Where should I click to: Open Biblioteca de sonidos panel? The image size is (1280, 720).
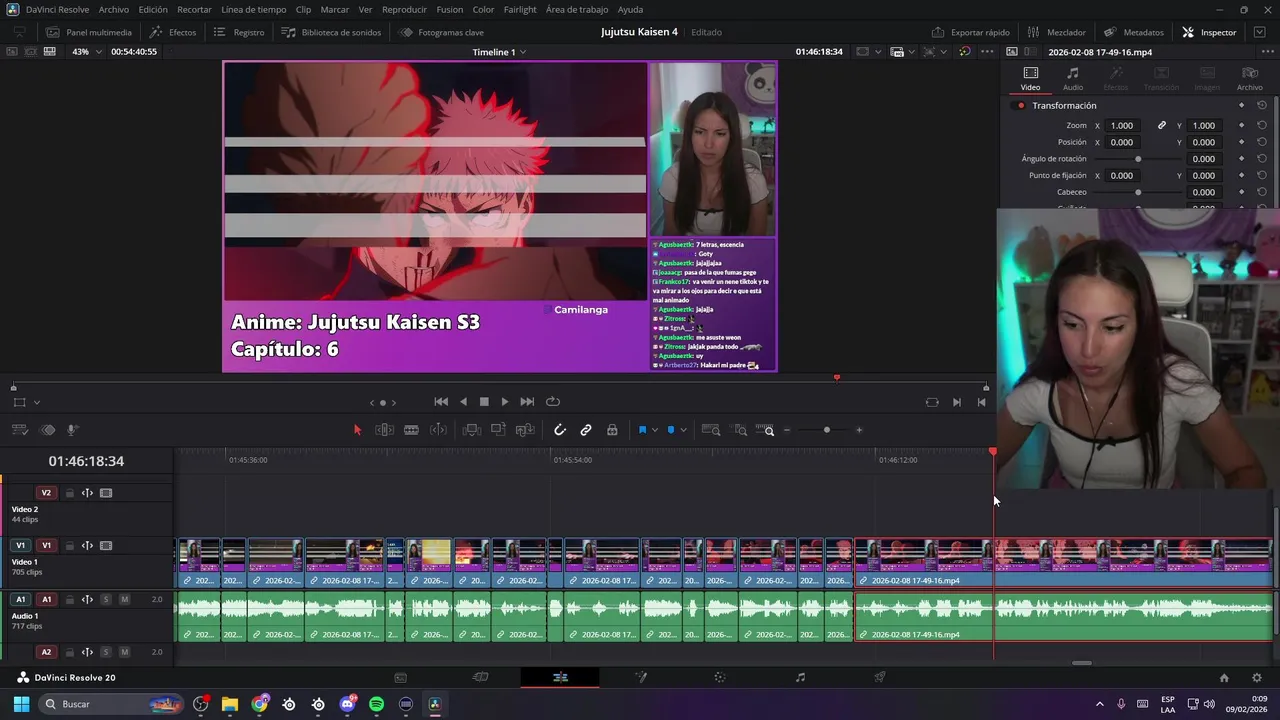[x=331, y=32]
